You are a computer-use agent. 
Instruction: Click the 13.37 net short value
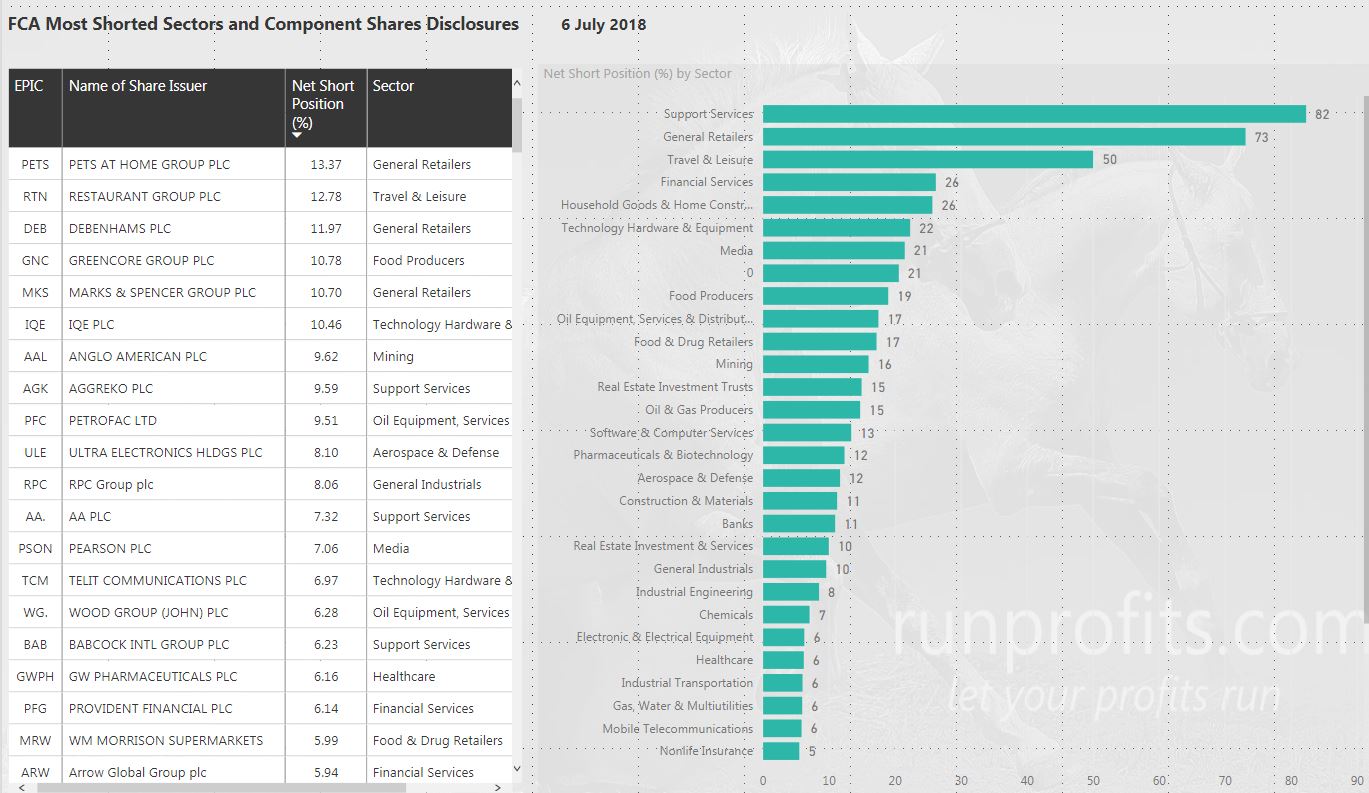point(326,164)
